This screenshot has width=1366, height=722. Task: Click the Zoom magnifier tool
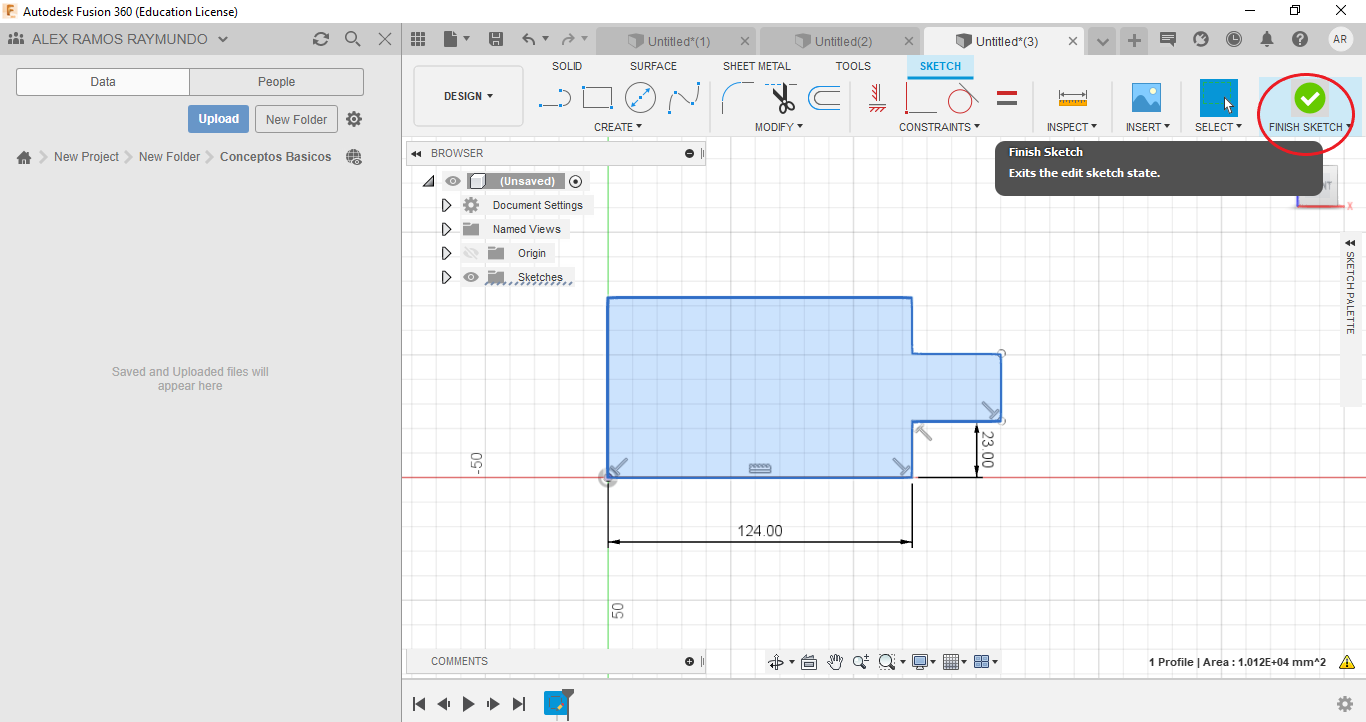(860, 662)
